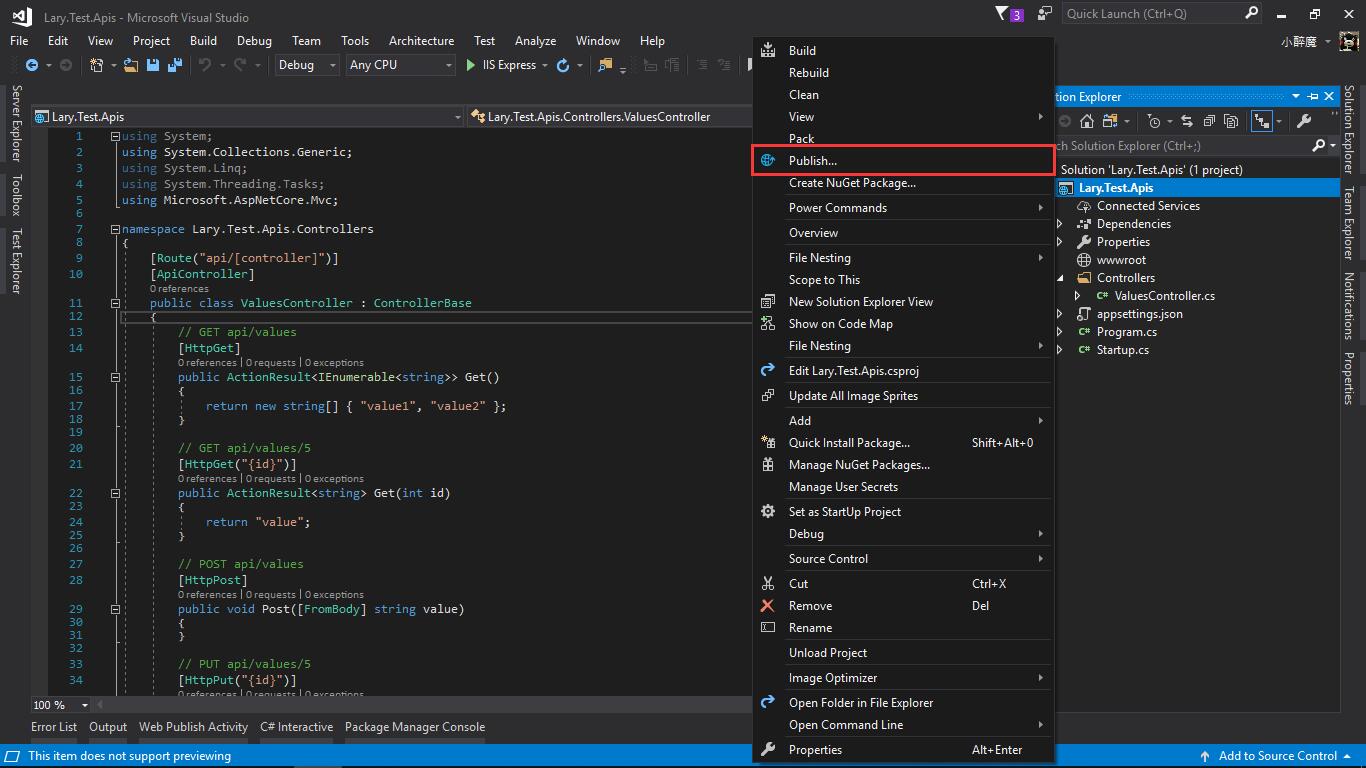Click the user account avatar picture
Image resolution: width=1366 pixels, height=768 pixels.
pos(1349,41)
